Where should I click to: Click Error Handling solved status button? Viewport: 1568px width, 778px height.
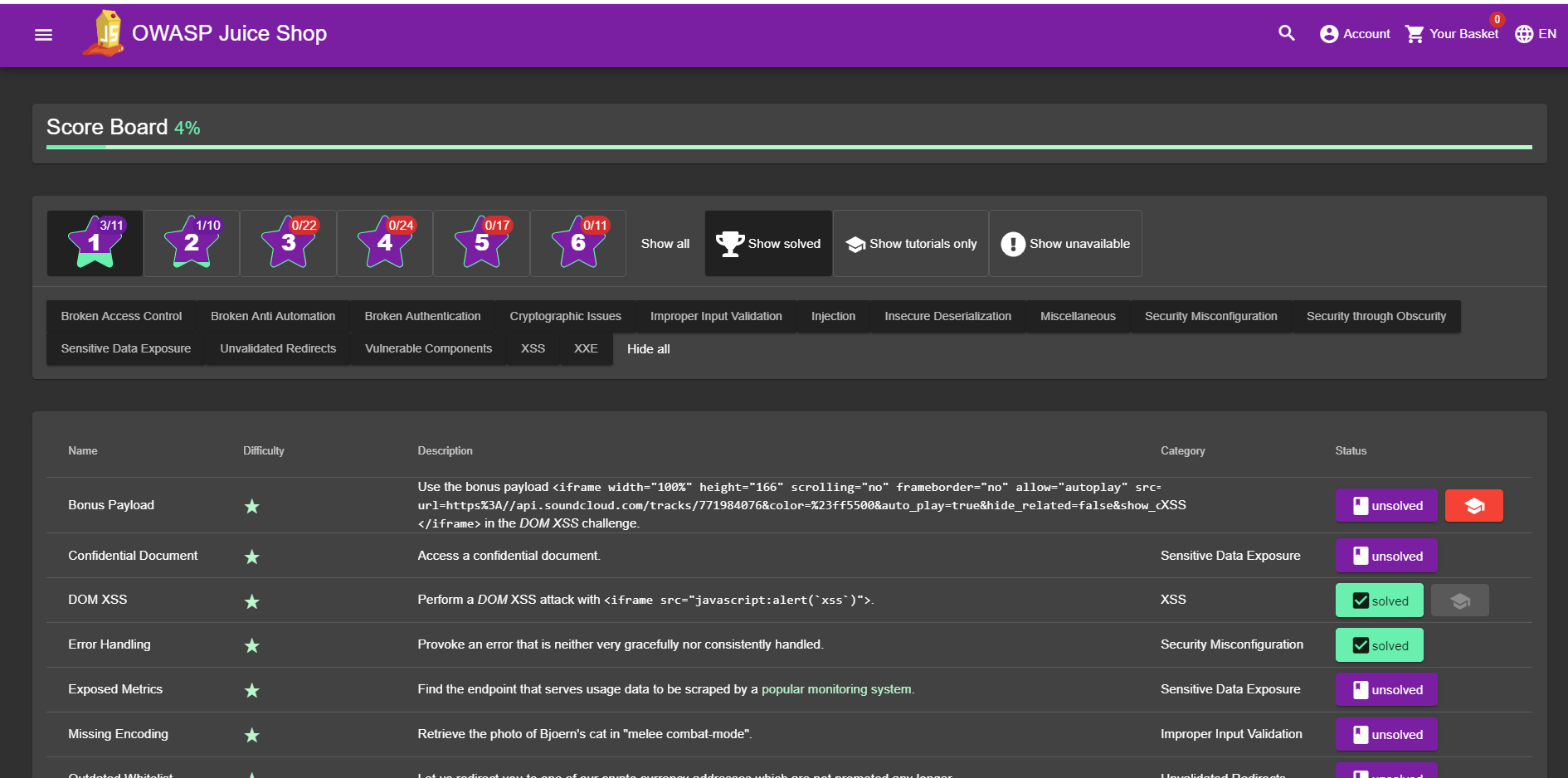pos(1380,645)
